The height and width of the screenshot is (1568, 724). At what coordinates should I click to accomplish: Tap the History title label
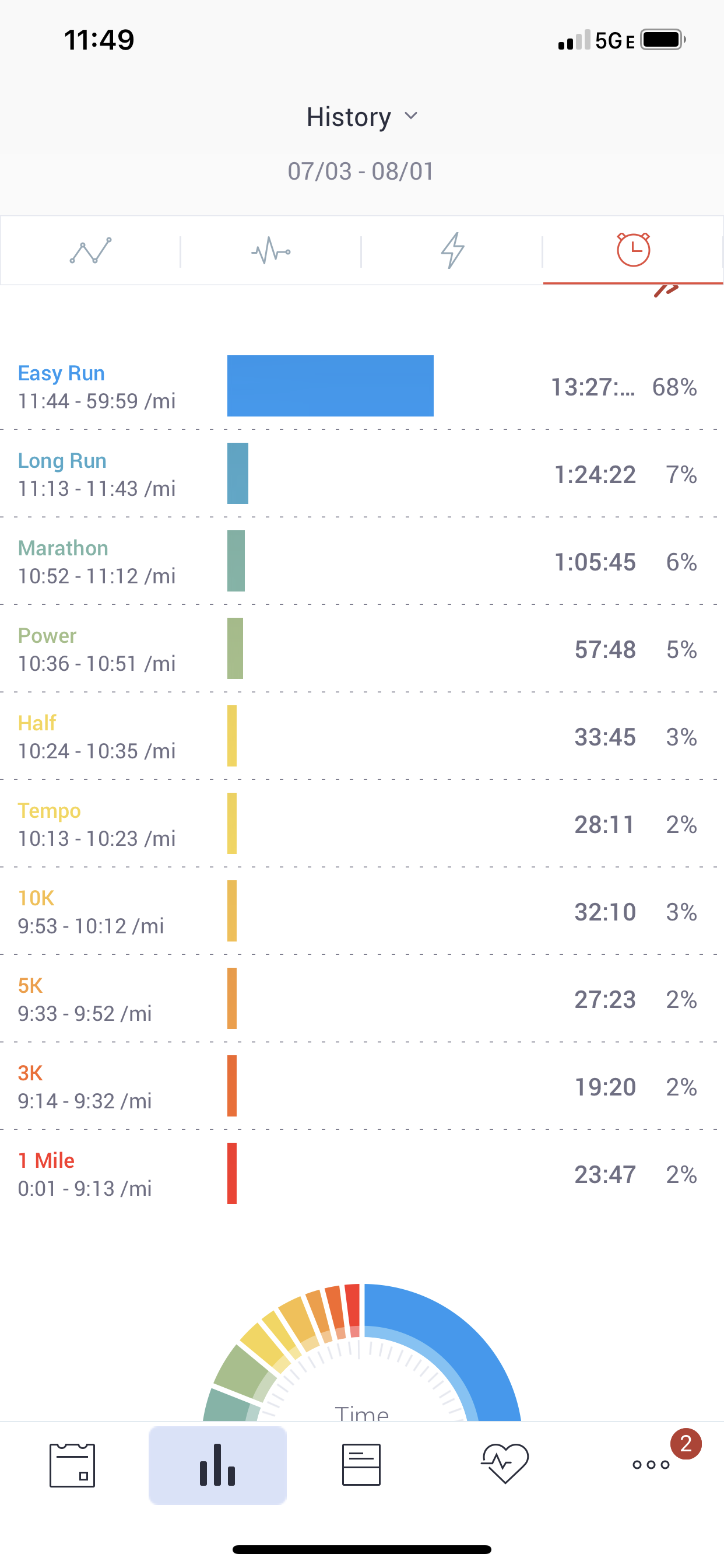349,117
